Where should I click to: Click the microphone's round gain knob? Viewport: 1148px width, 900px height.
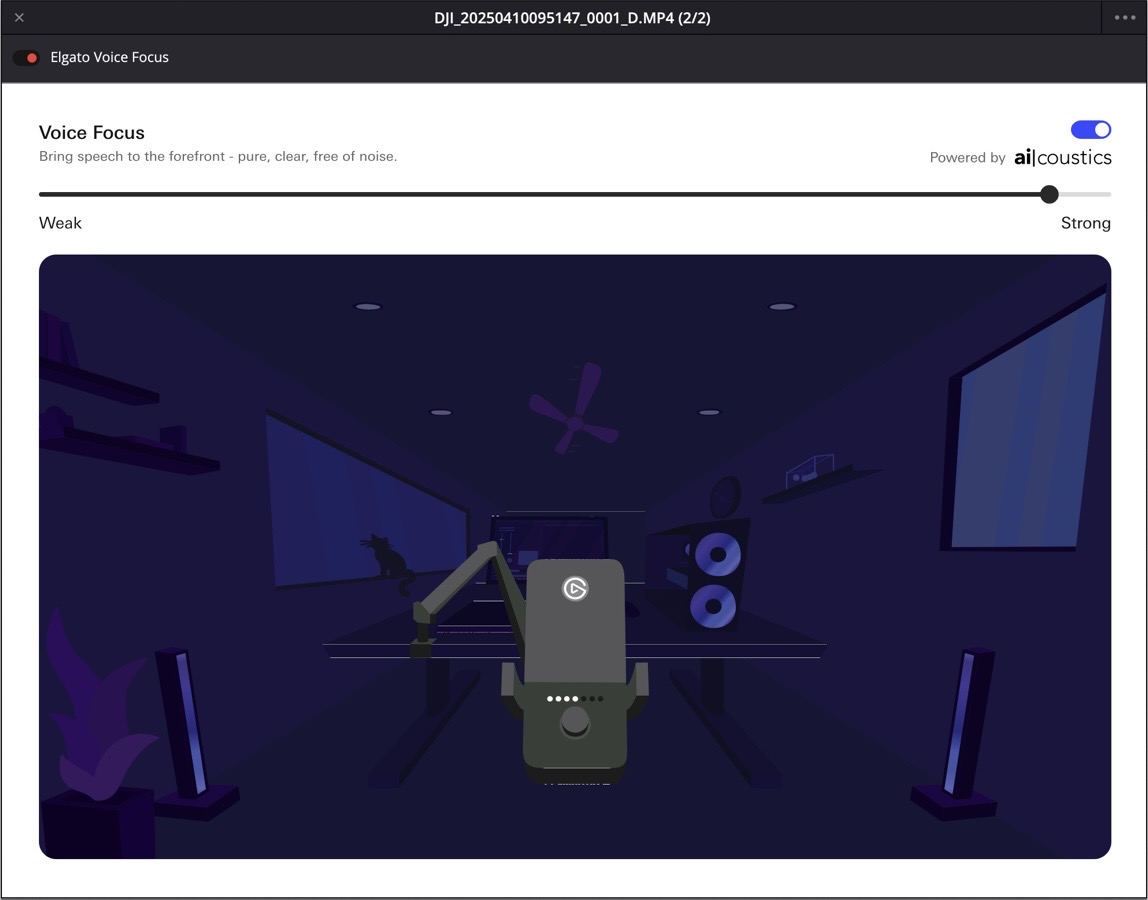575,721
